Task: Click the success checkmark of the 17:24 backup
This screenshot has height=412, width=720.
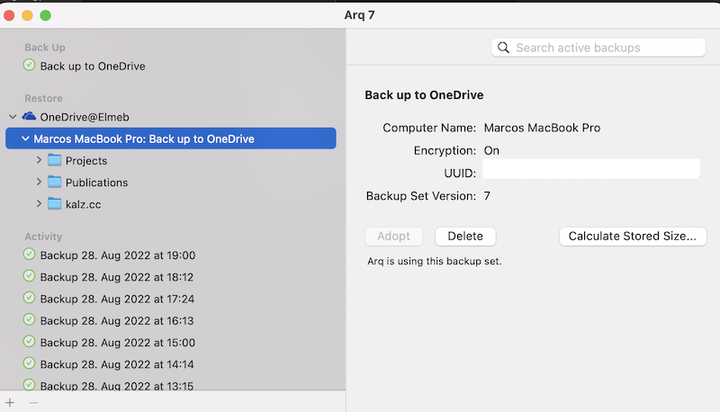Action: [29, 298]
